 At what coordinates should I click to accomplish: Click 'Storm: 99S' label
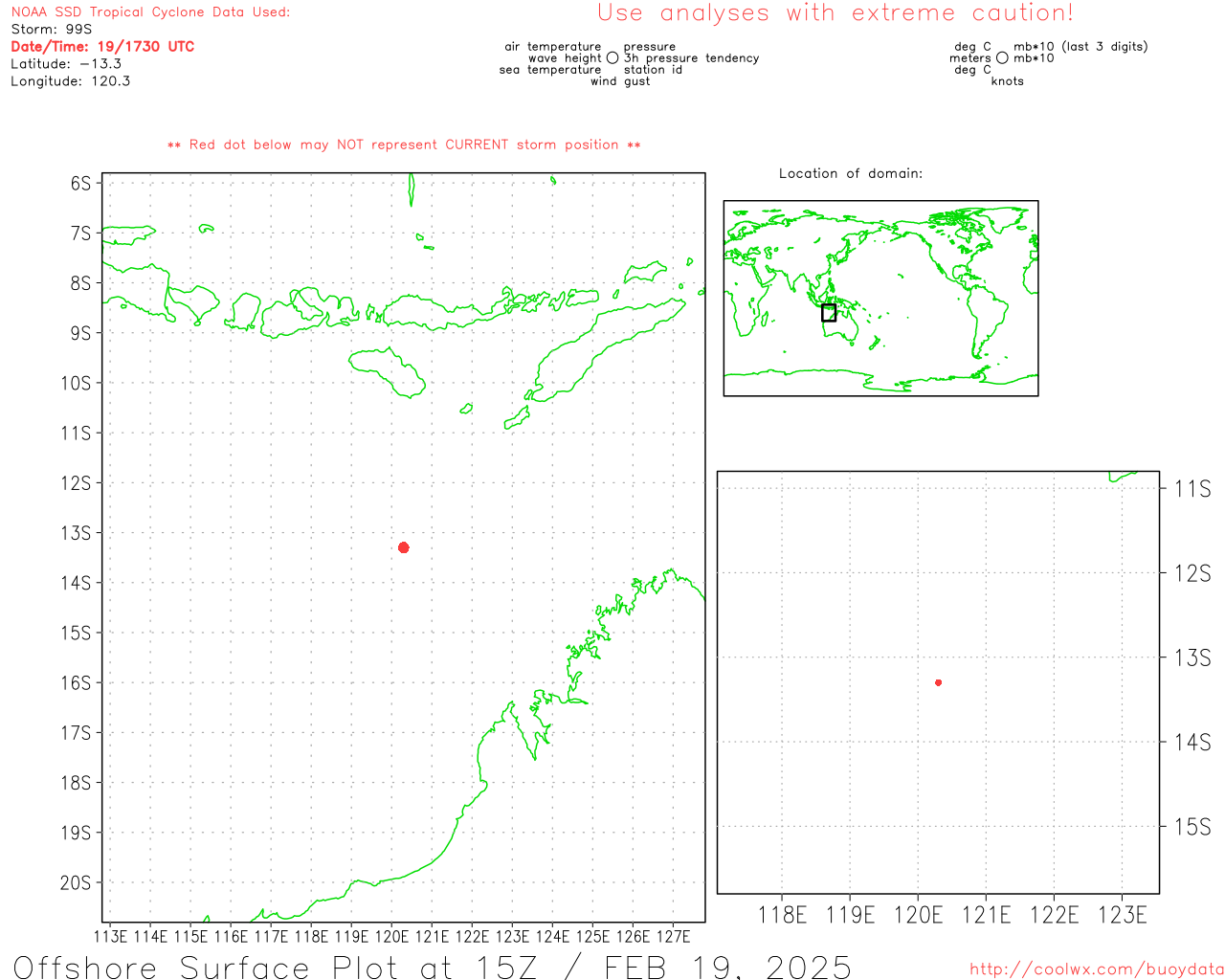click(52, 29)
